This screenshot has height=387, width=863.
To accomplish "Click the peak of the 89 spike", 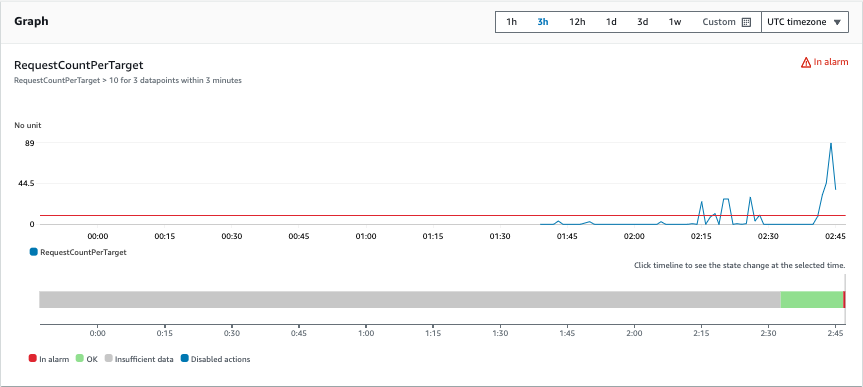I will click(x=831, y=143).
